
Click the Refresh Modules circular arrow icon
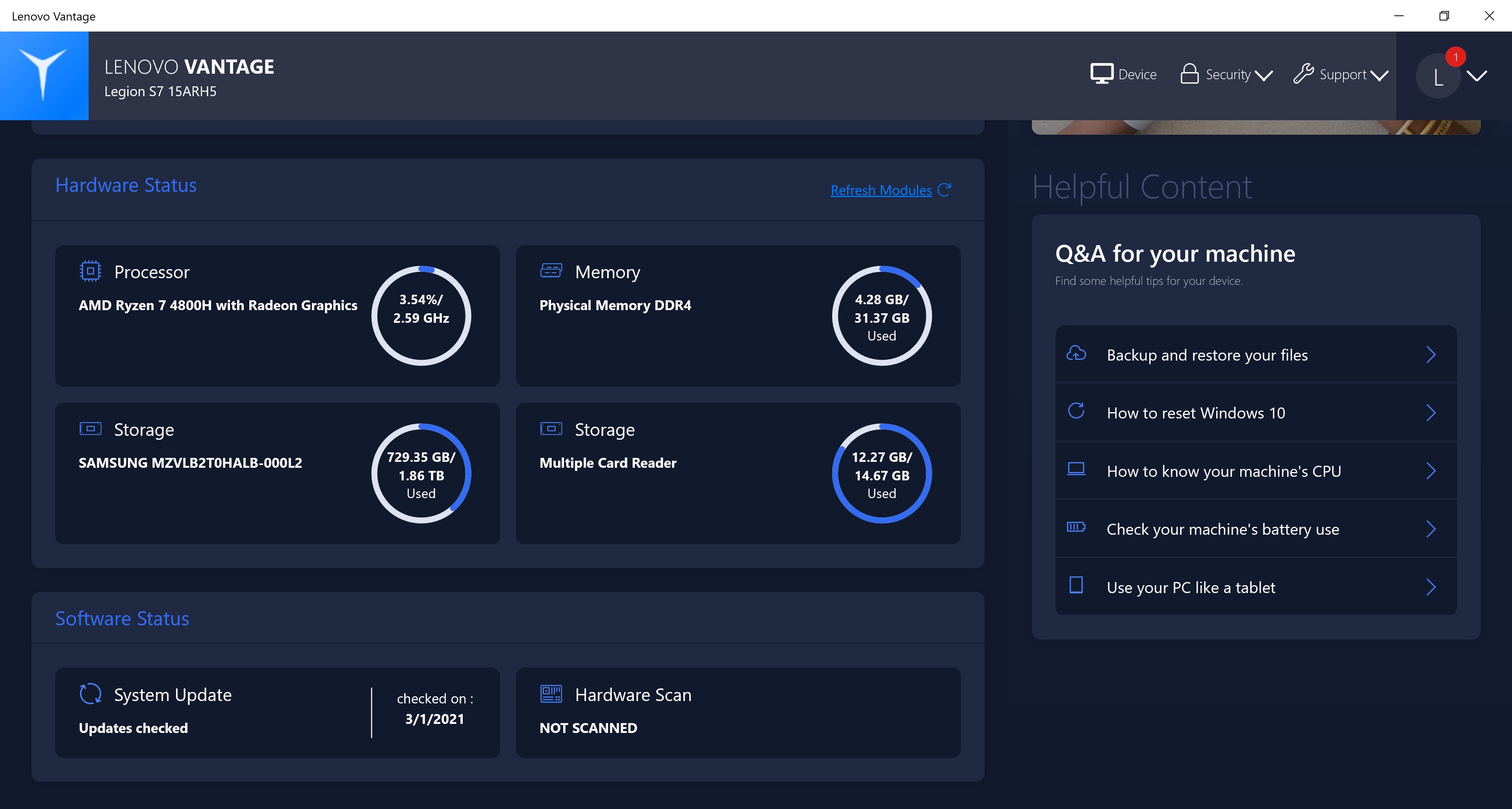(944, 190)
